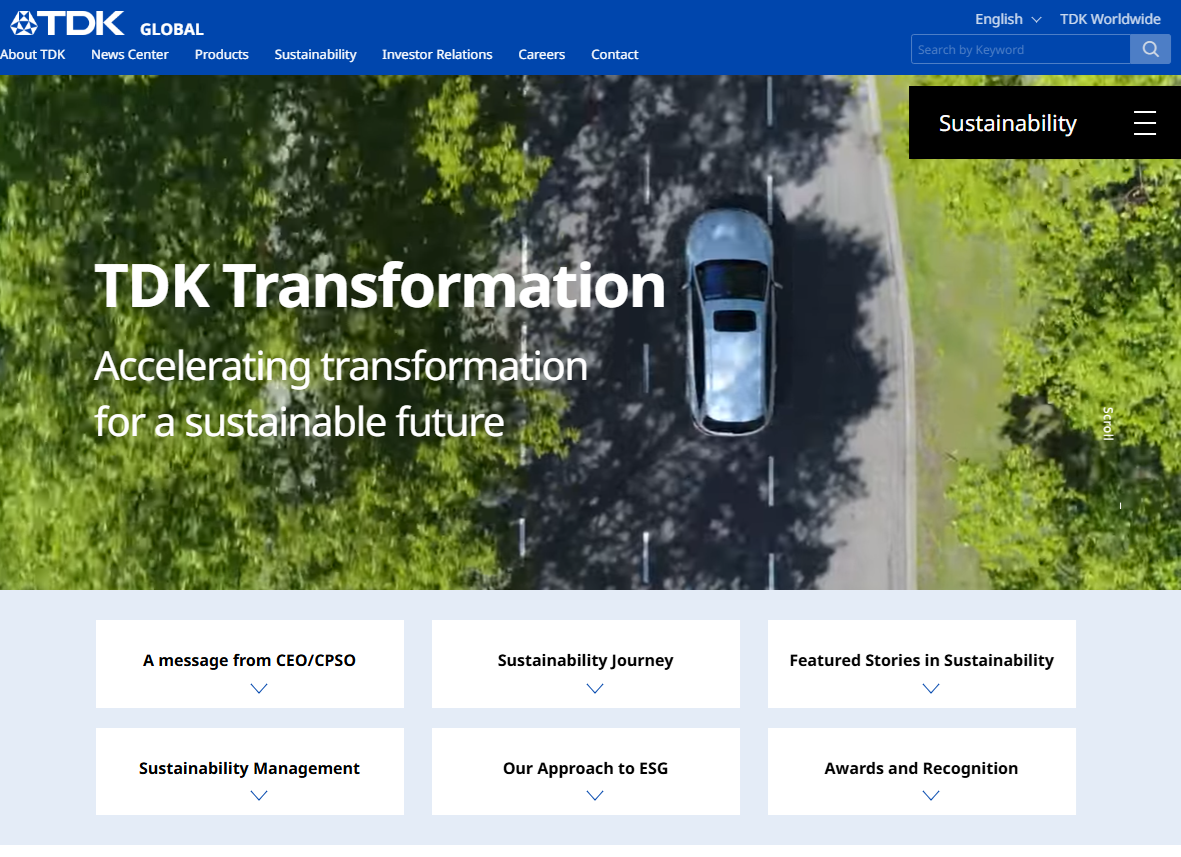Click the Search by Keyword field
The image size is (1181, 857).
click(x=1021, y=50)
